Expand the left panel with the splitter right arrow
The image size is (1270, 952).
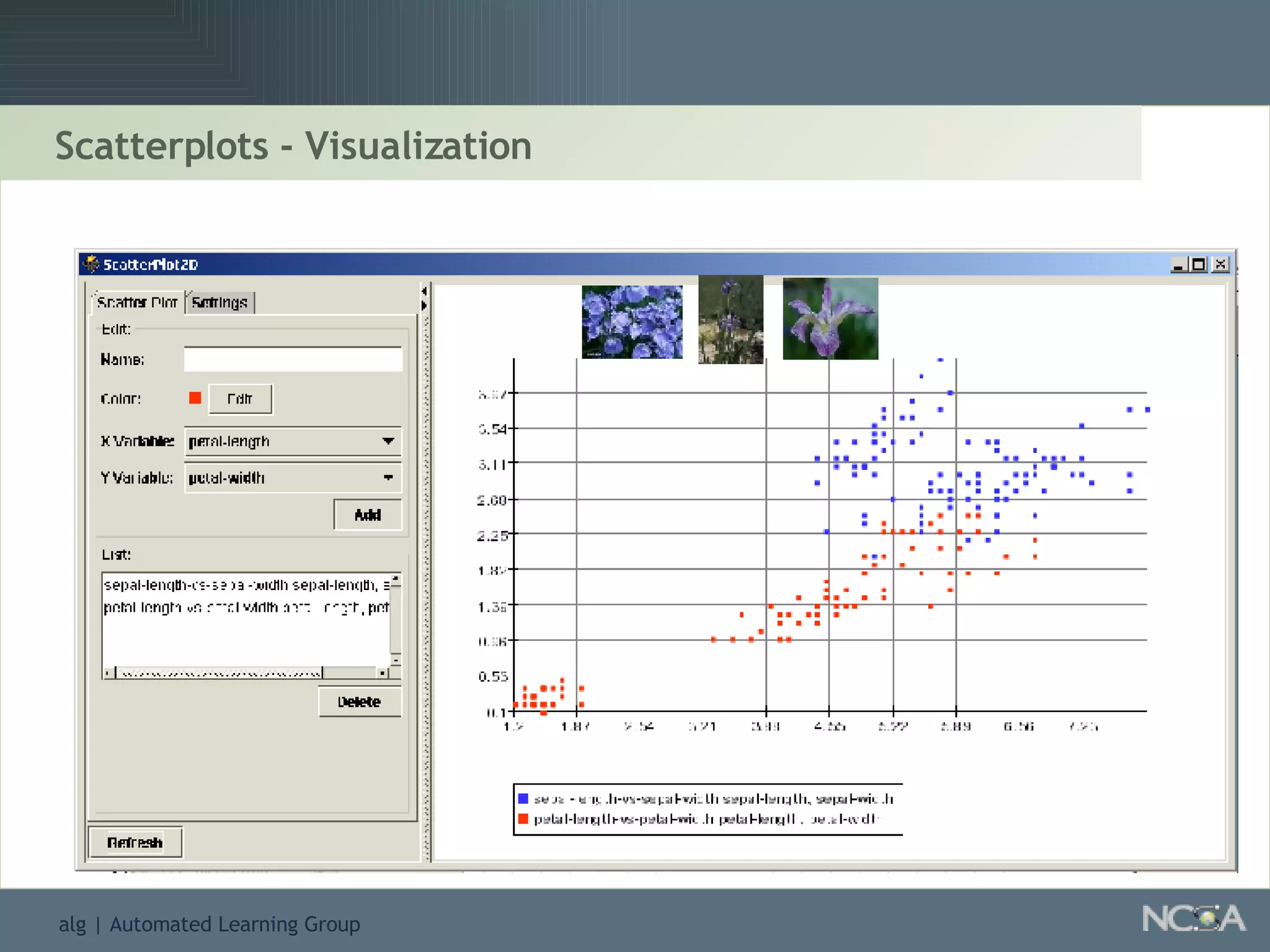(x=424, y=305)
